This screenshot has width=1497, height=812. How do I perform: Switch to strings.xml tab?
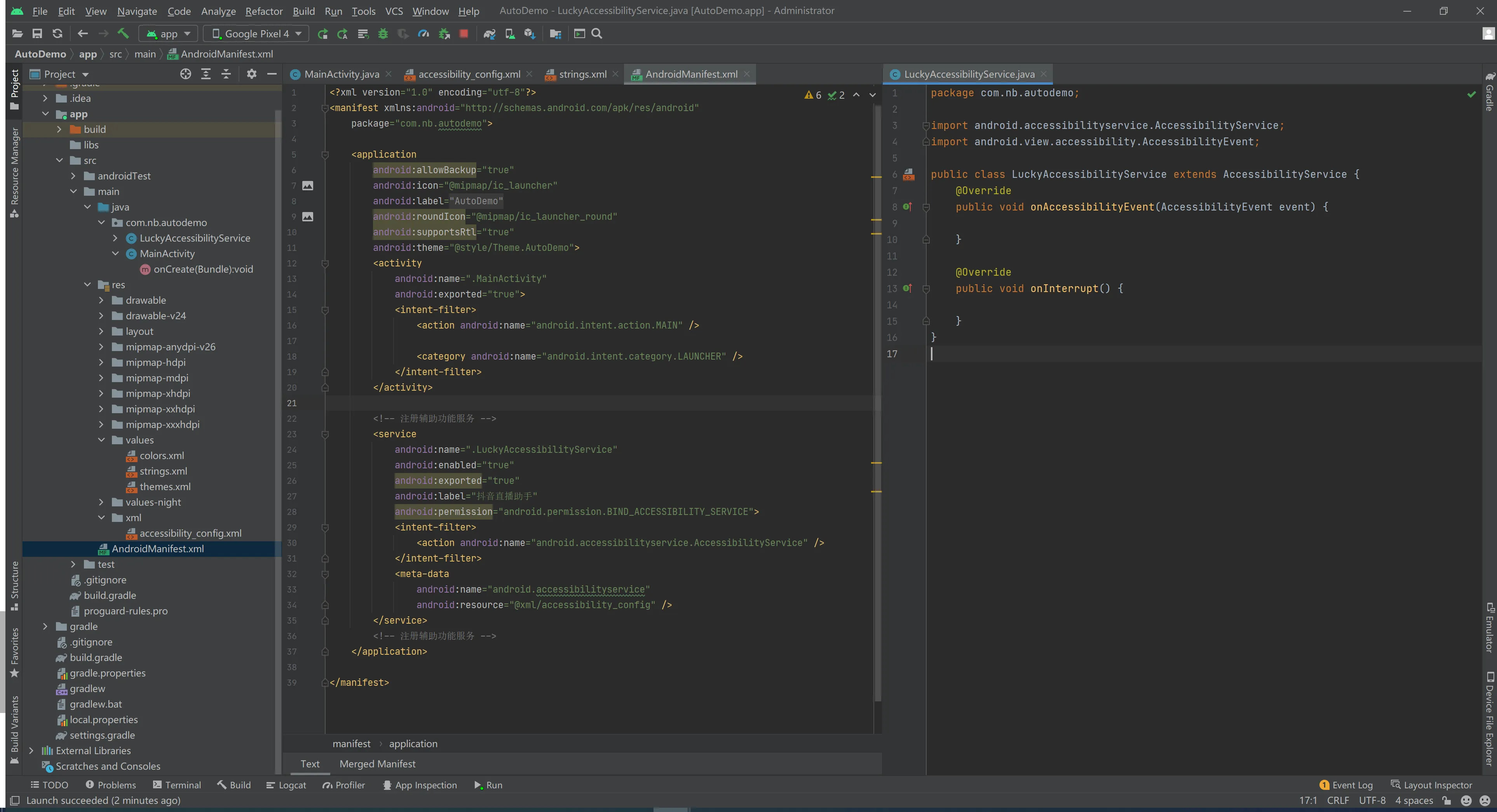point(582,74)
